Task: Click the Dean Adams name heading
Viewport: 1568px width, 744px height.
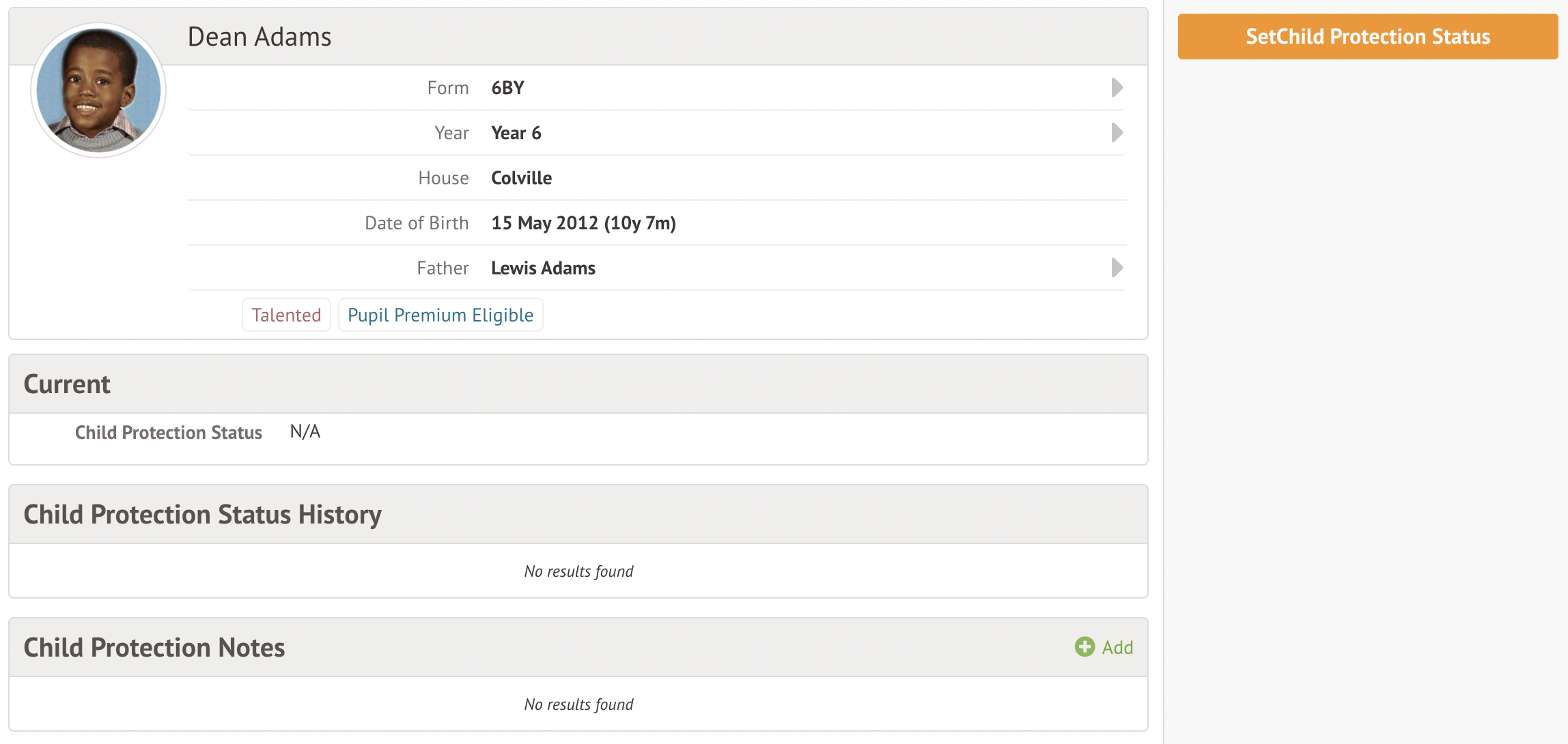Action: coord(260,37)
